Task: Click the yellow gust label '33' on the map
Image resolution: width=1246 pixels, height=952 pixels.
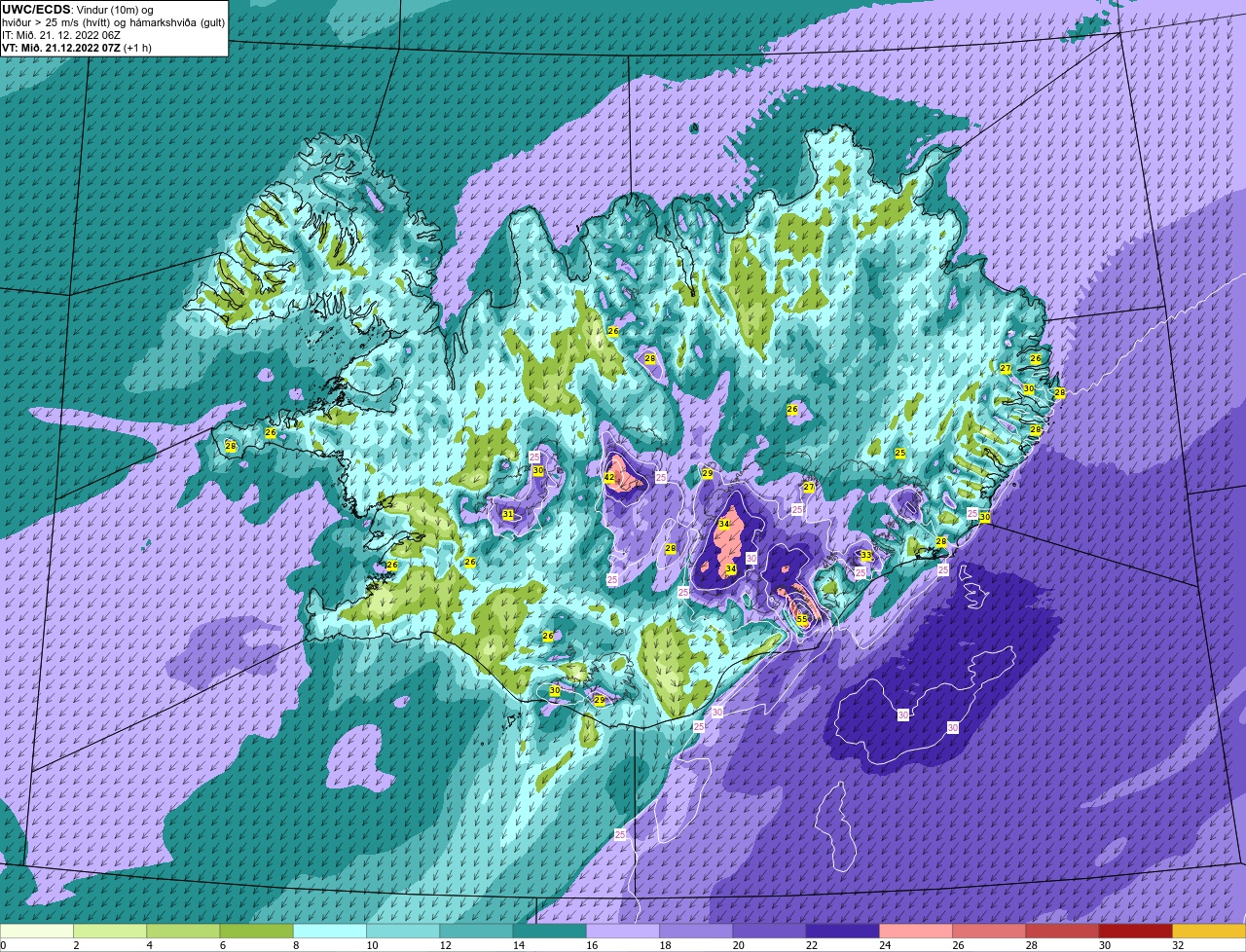Action: (866, 556)
